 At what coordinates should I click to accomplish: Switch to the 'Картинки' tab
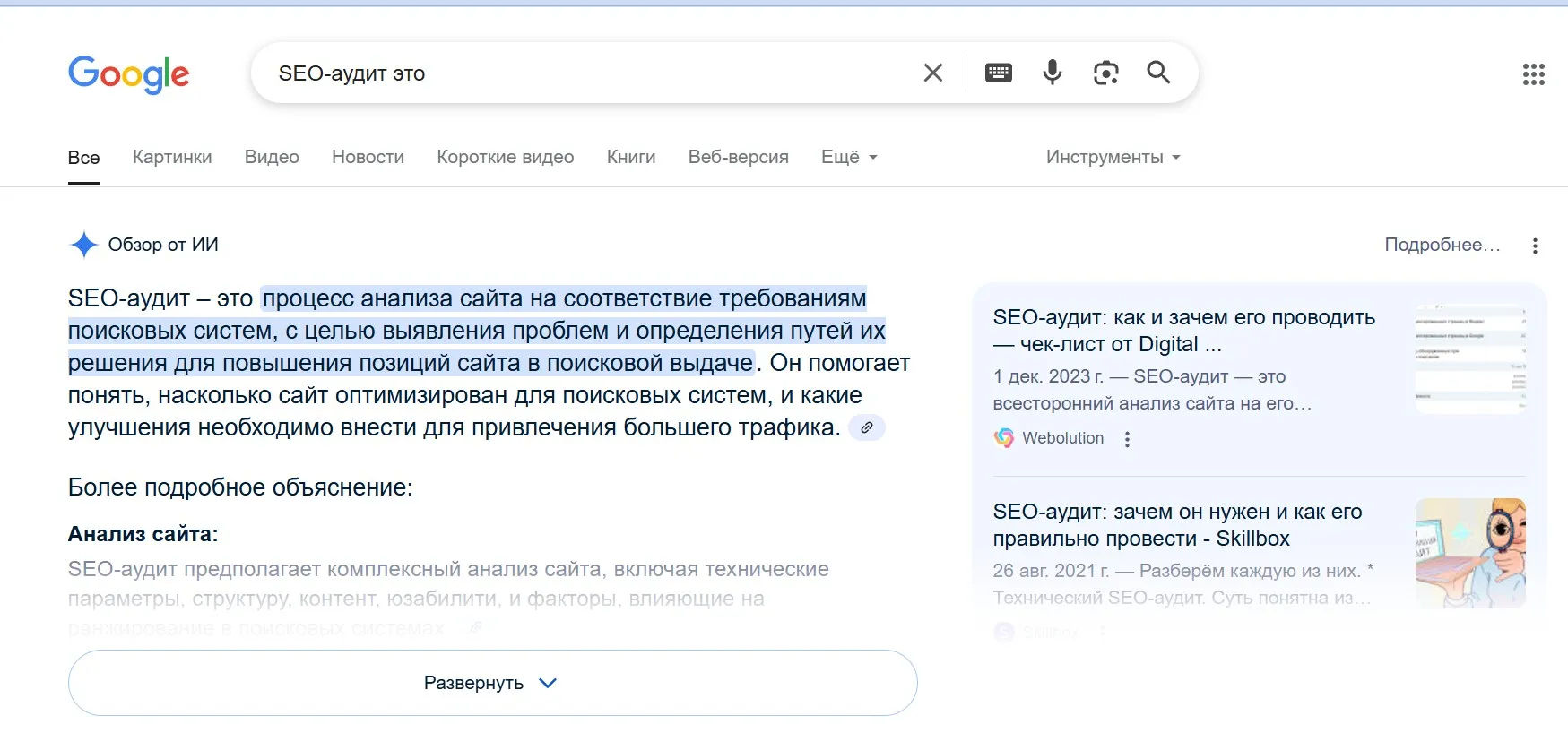(x=172, y=157)
